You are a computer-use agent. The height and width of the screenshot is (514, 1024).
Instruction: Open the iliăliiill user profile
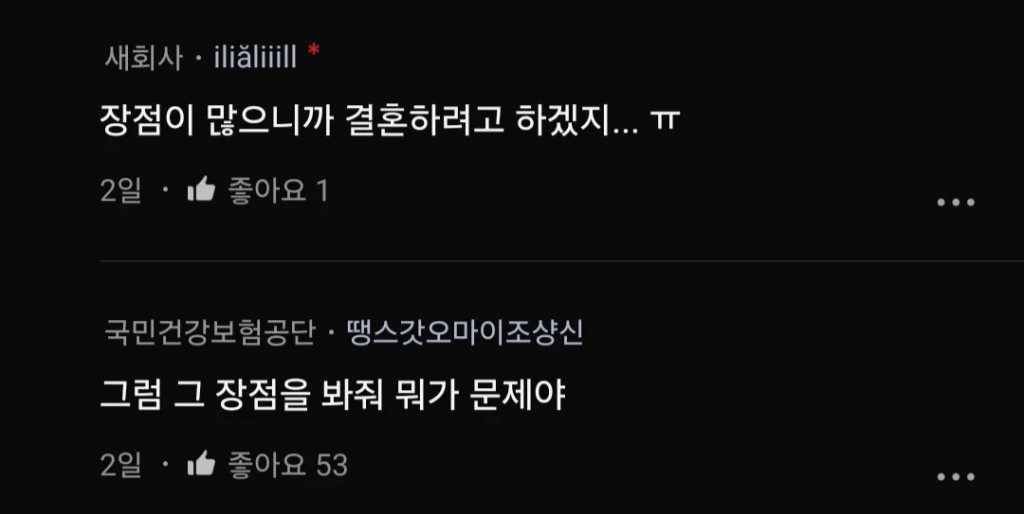click(255, 58)
